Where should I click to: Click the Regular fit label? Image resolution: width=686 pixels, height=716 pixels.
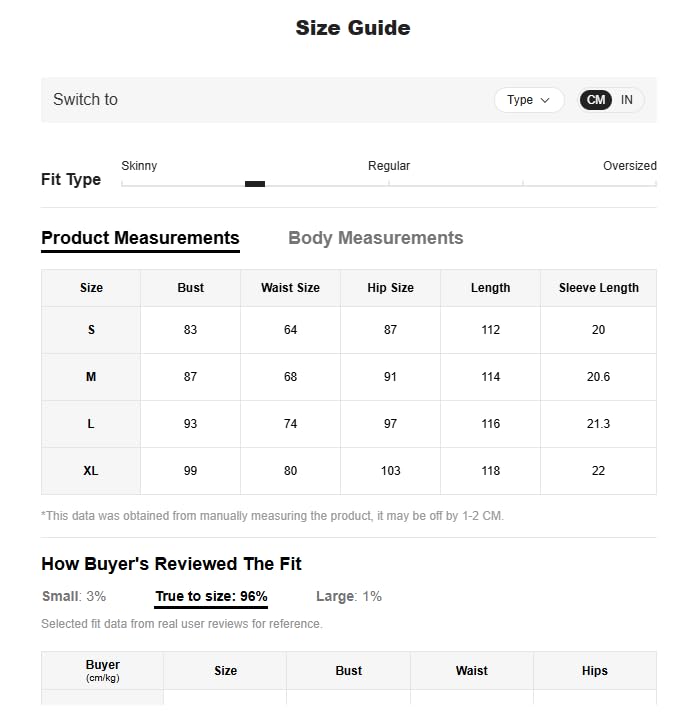389,166
